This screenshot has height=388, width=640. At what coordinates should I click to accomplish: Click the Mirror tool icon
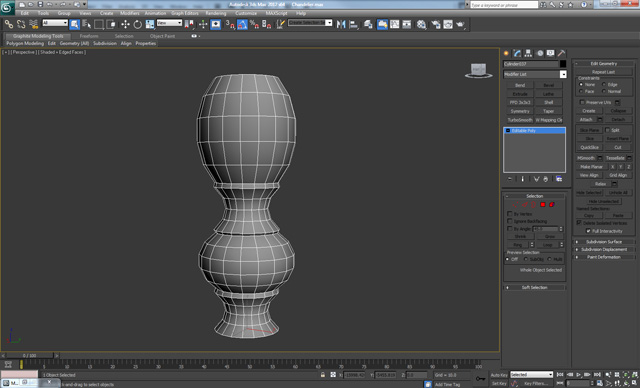[x=341, y=24]
